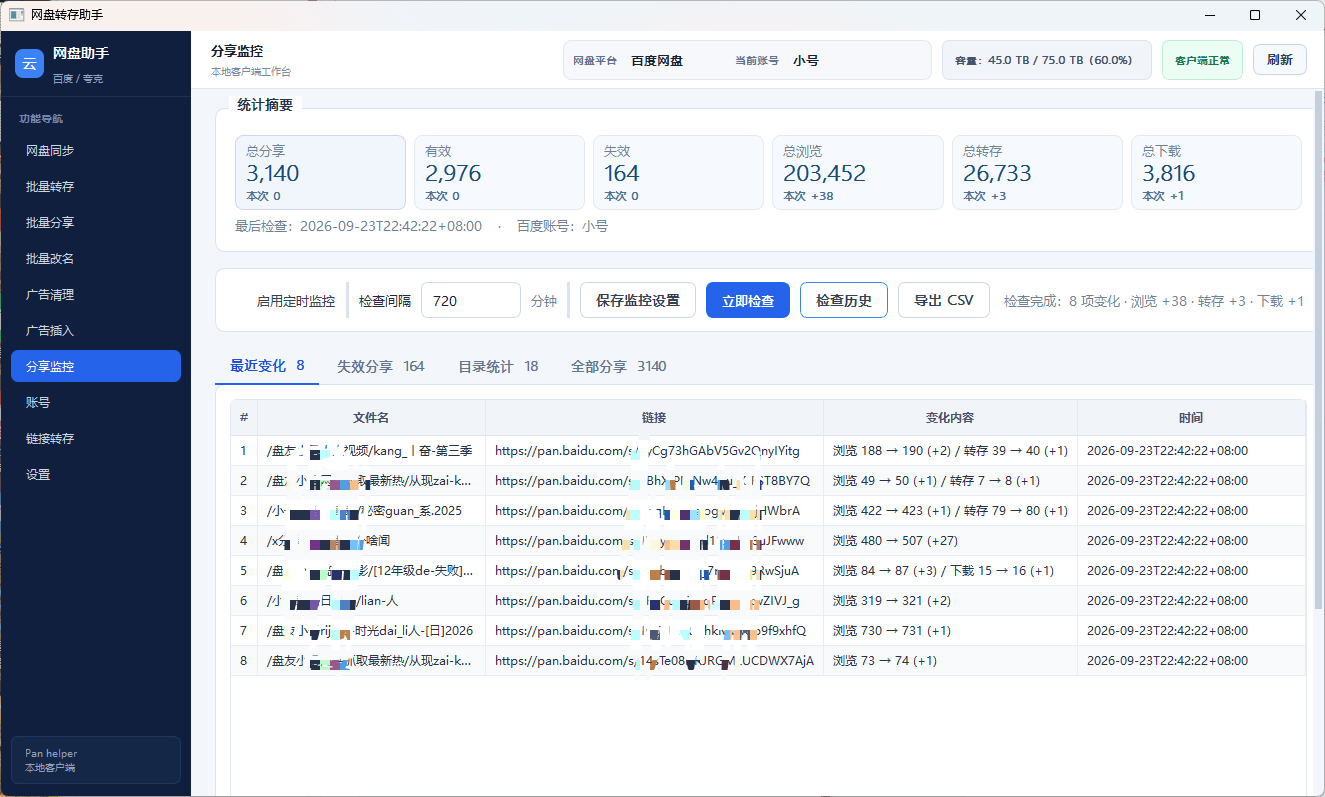Click the cell 浏览 73 → 74 (+1)
Image resolution: width=1325 pixels, height=797 pixels.
[x=950, y=661]
